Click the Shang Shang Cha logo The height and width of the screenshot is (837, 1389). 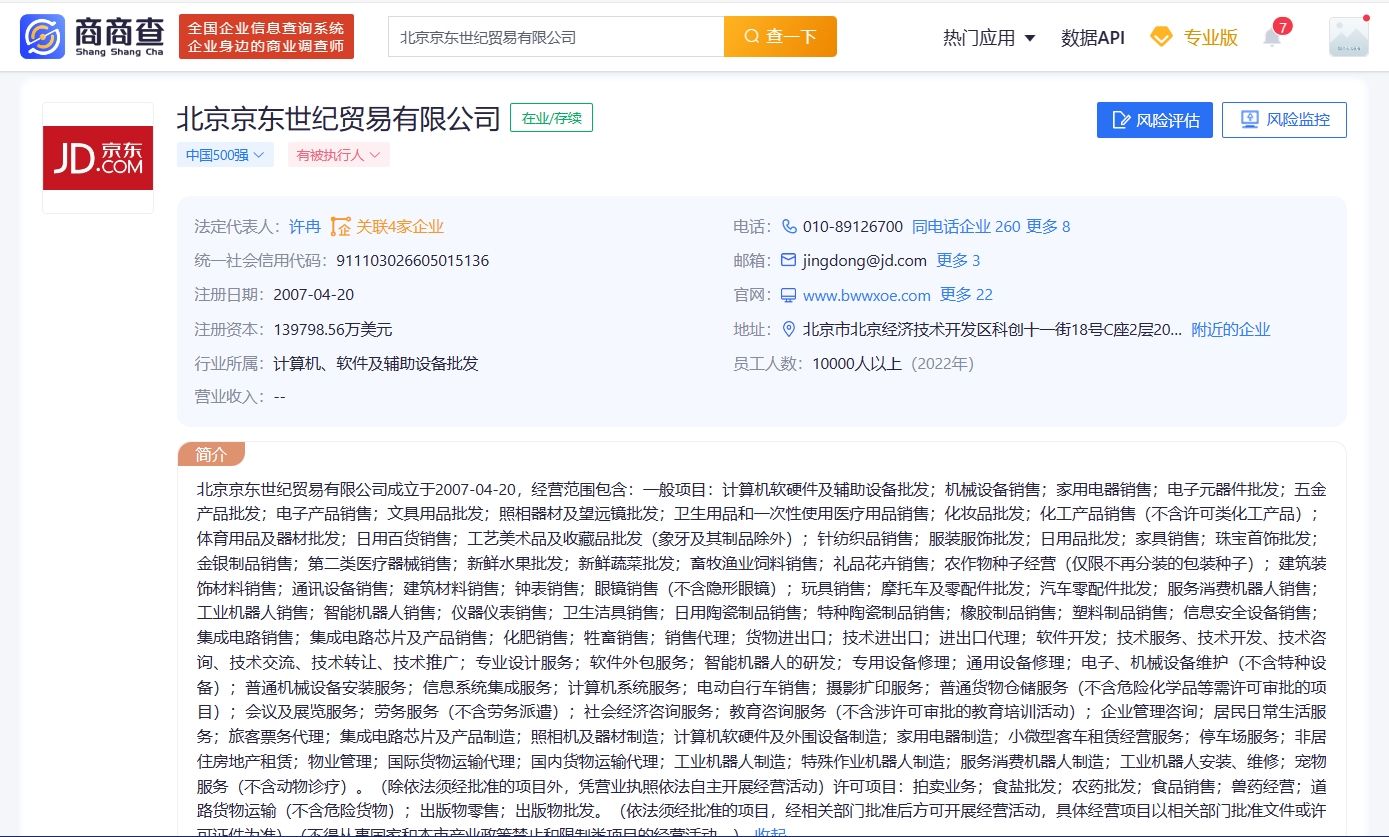click(91, 36)
